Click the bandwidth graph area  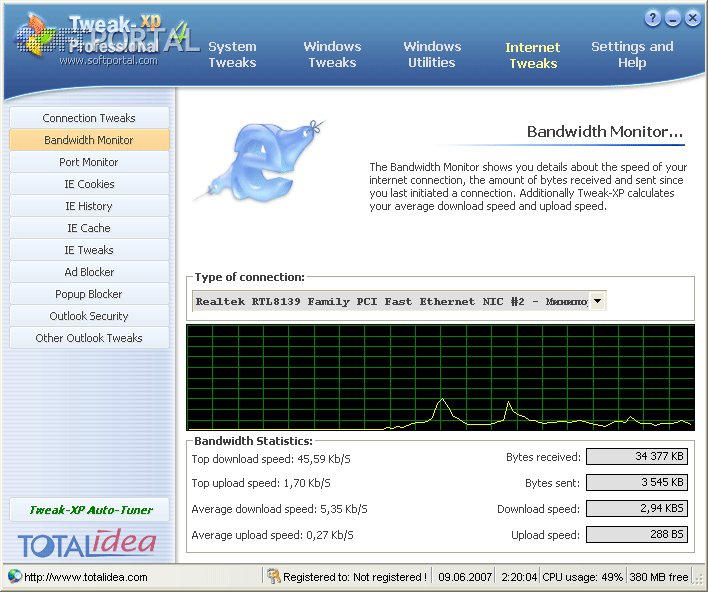pos(440,377)
